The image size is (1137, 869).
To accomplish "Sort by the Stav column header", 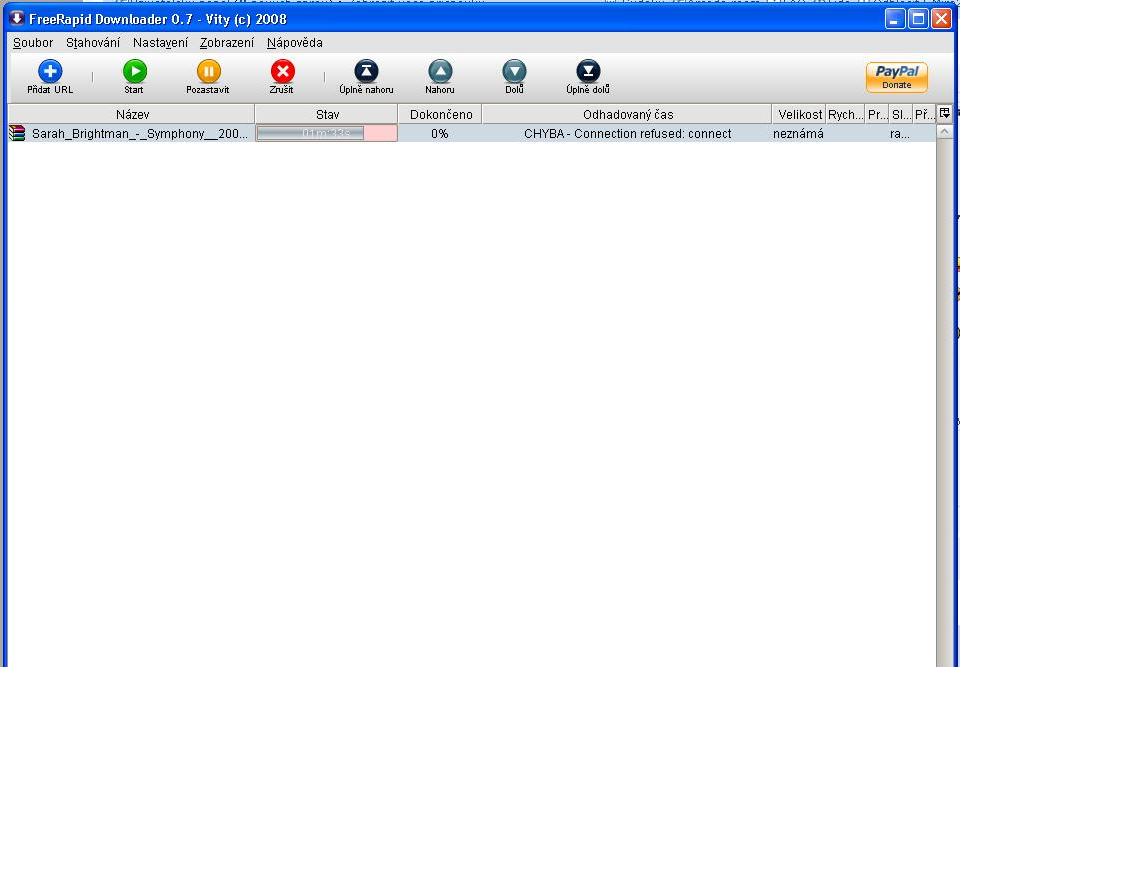I will 326,114.
